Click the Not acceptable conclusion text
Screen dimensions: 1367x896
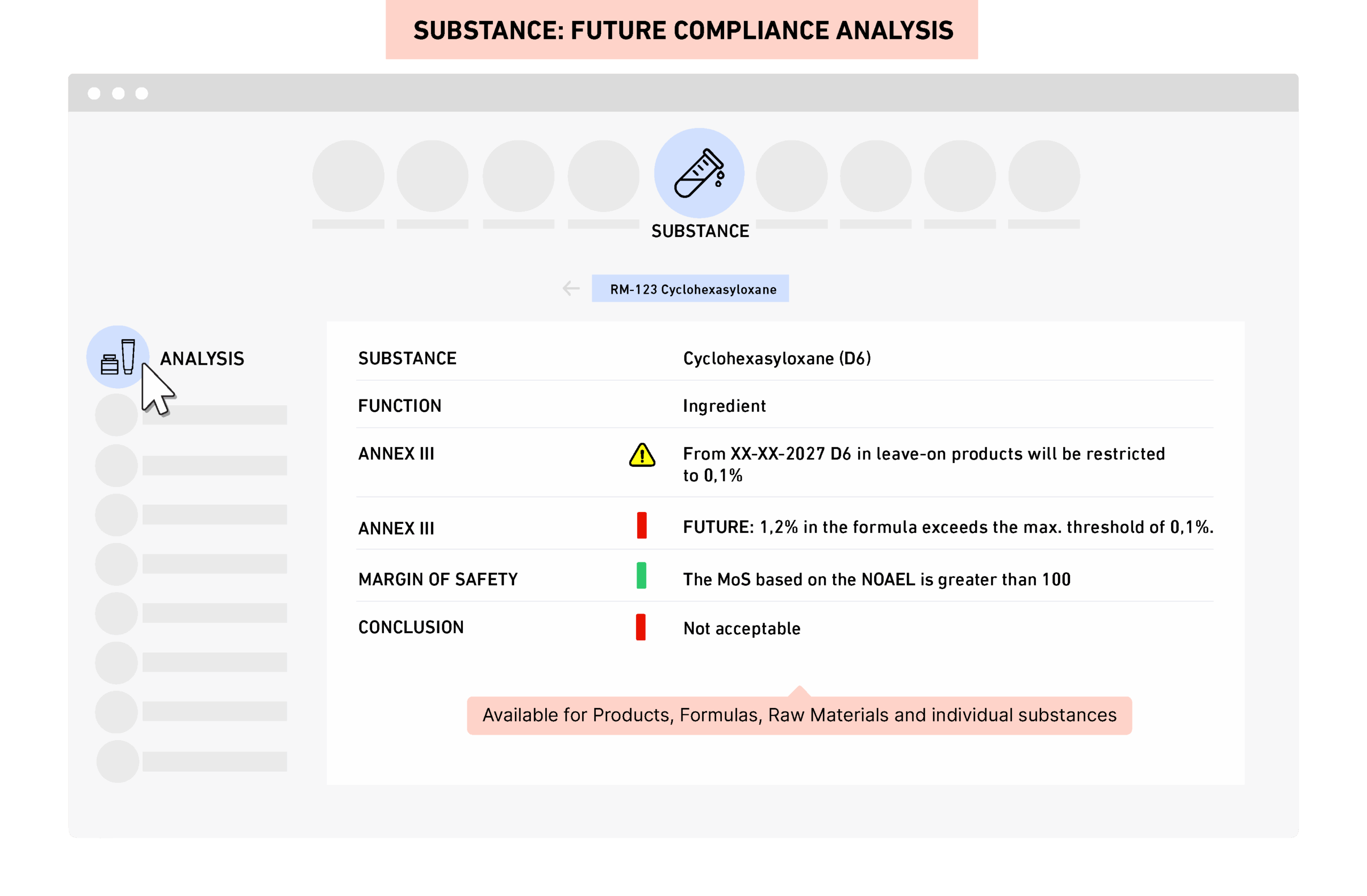(x=741, y=628)
